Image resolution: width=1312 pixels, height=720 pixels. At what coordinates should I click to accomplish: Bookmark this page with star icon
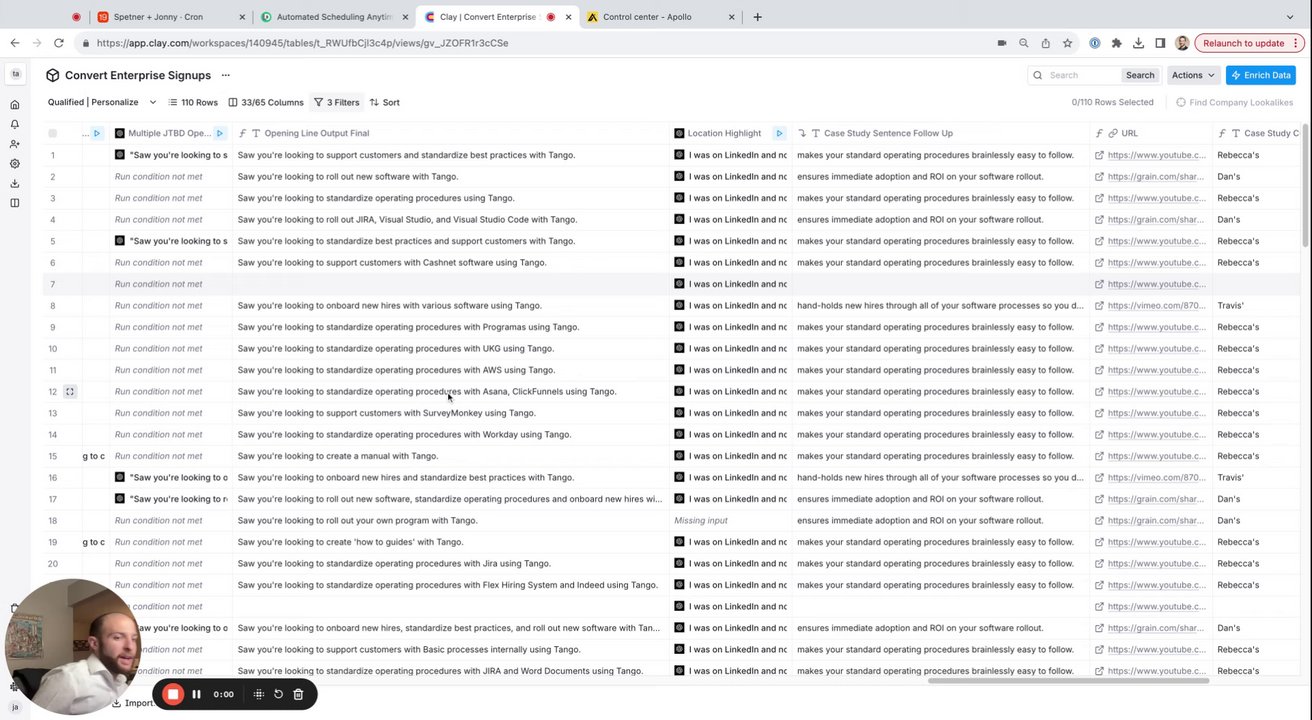(x=1068, y=43)
